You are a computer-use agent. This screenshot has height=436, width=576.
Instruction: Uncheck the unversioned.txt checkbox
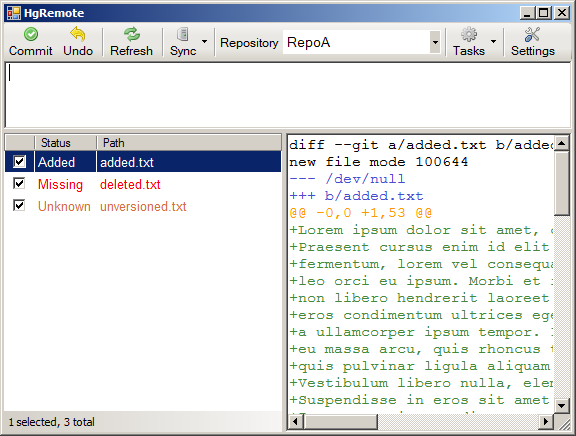click(19, 205)
